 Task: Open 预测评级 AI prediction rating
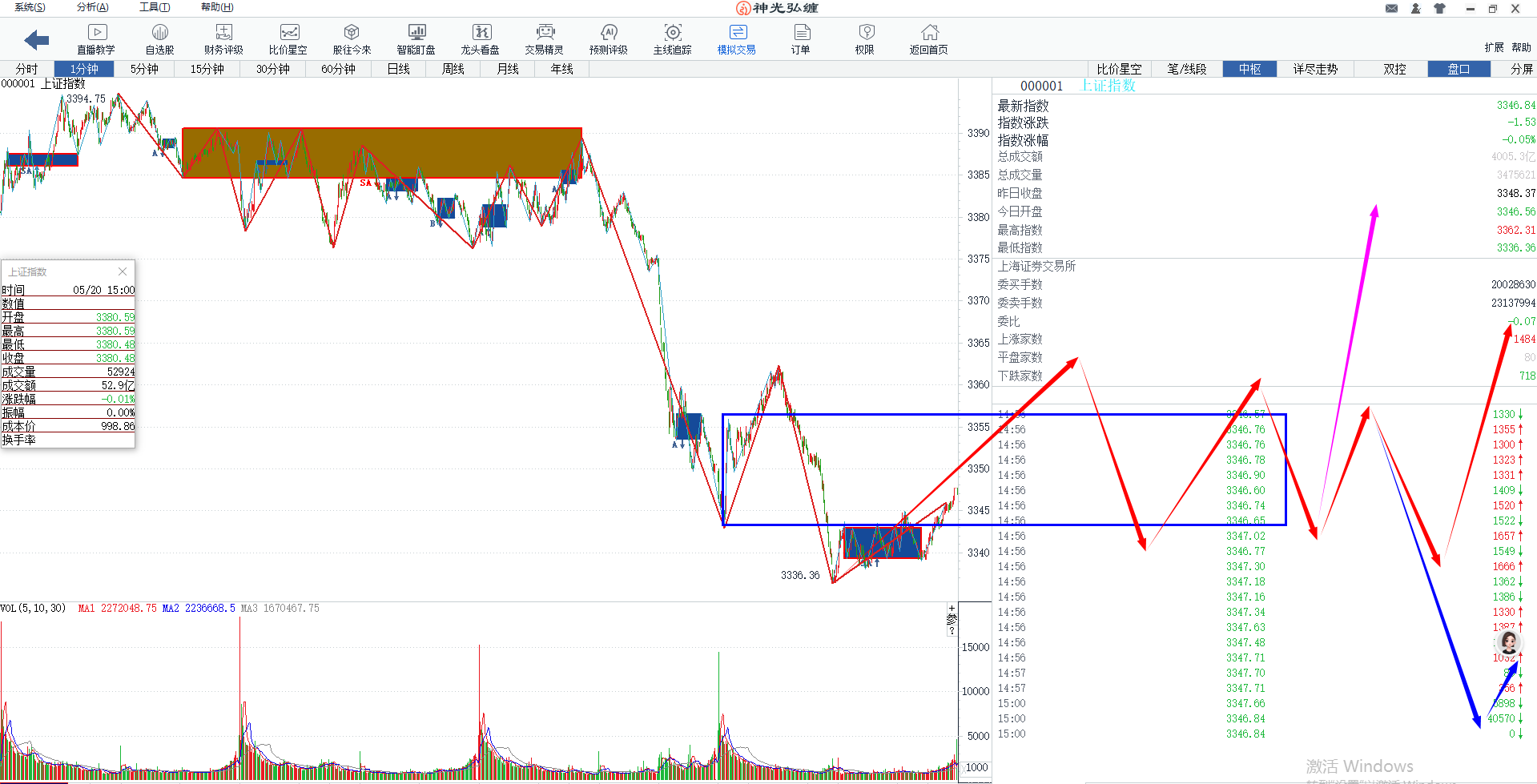609,38
